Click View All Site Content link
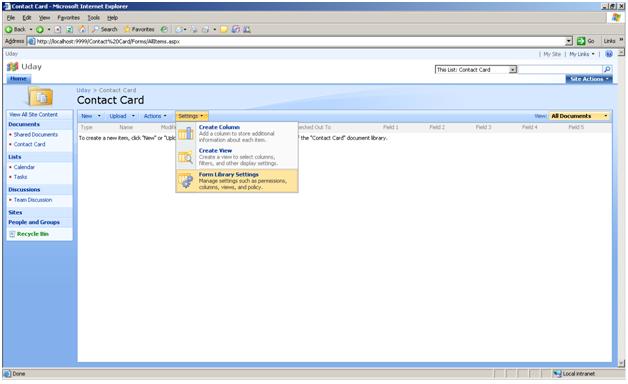 pyautogui.click(x=33, y=115)
